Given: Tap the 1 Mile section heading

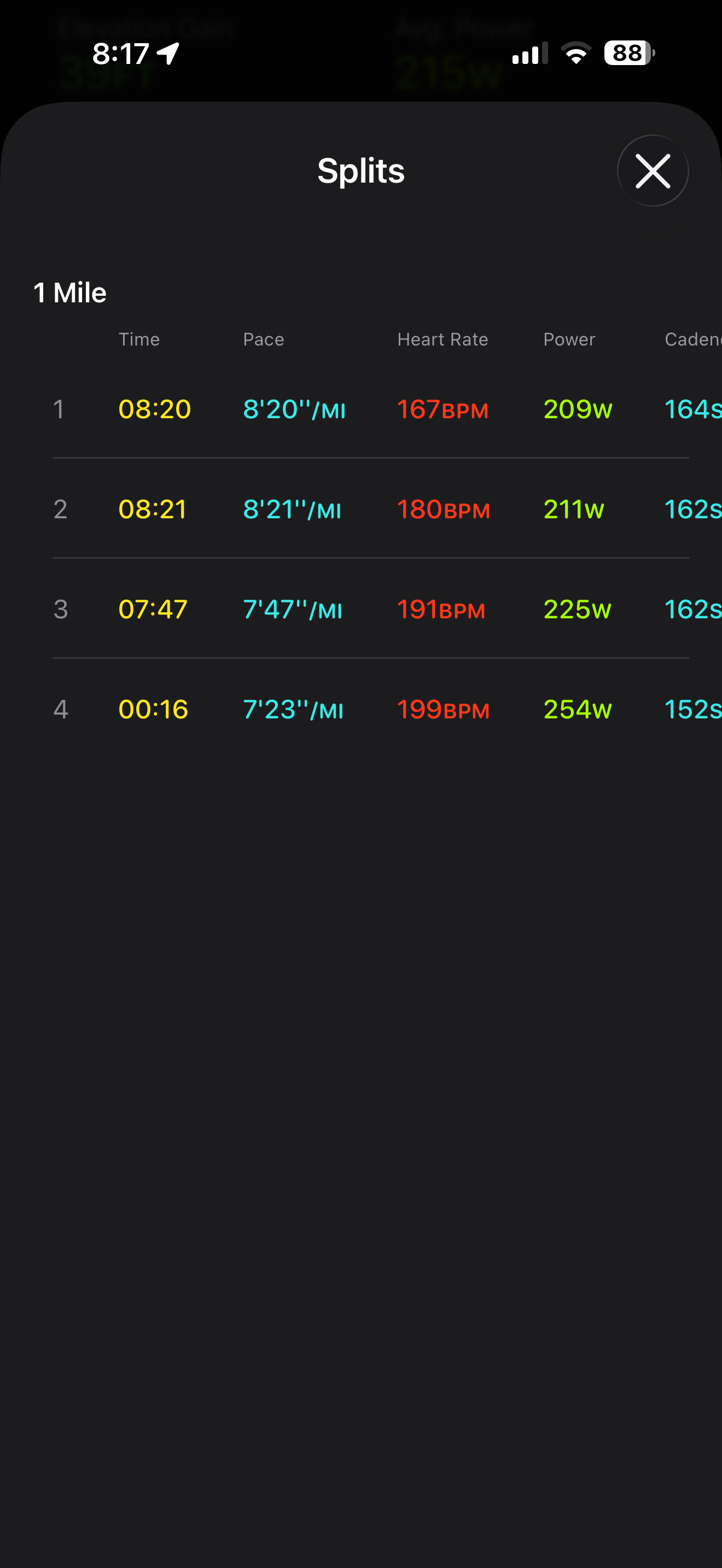Looking at the screenshot, I should tap(70, 293).
